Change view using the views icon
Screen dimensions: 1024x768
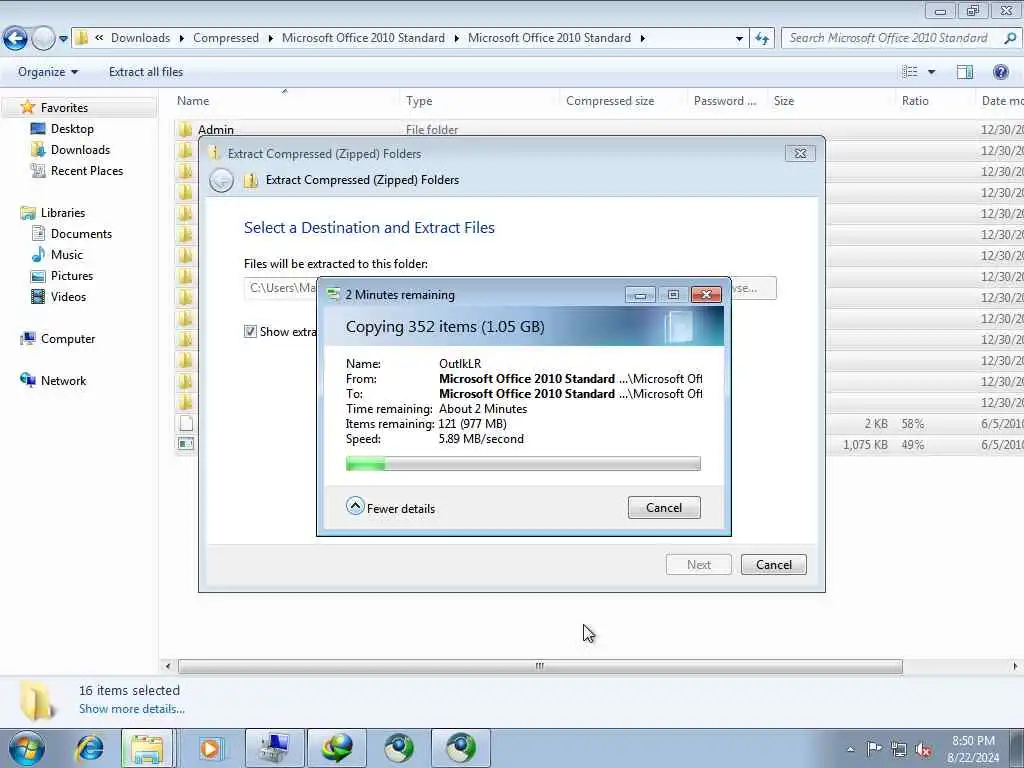[x=910, y=72]
